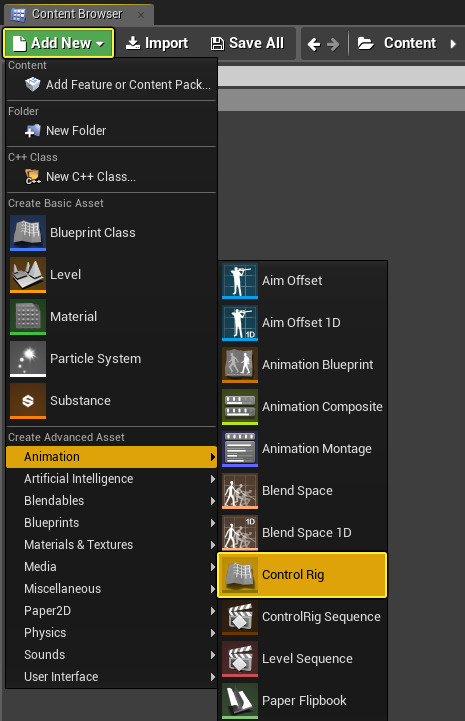This screenshot has width=465, height=721.
Task: Click Save All button
Action: 247,43
